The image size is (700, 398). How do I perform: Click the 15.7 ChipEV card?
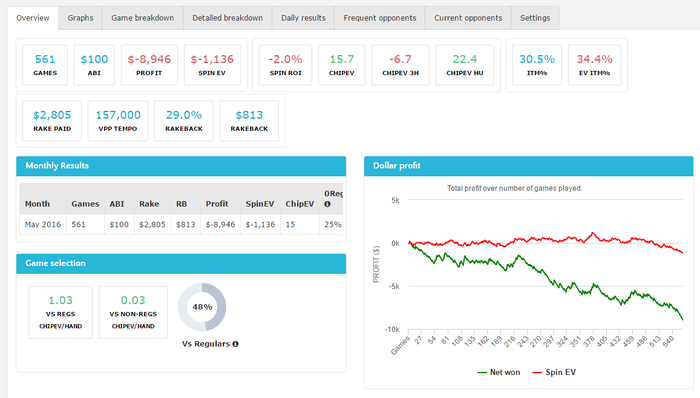(342, 65)
